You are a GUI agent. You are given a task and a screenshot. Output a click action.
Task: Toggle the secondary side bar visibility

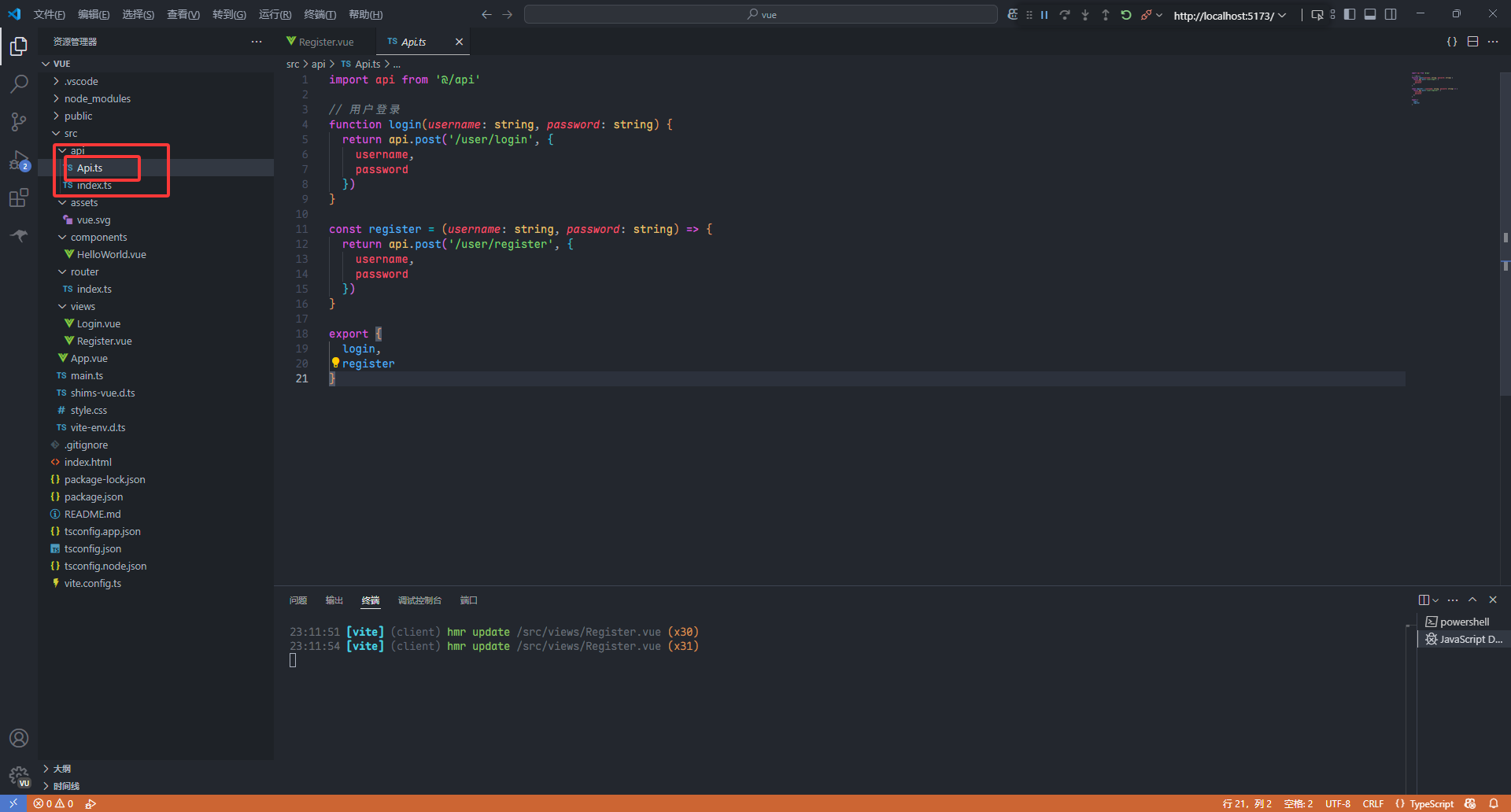pos(1391,15)
